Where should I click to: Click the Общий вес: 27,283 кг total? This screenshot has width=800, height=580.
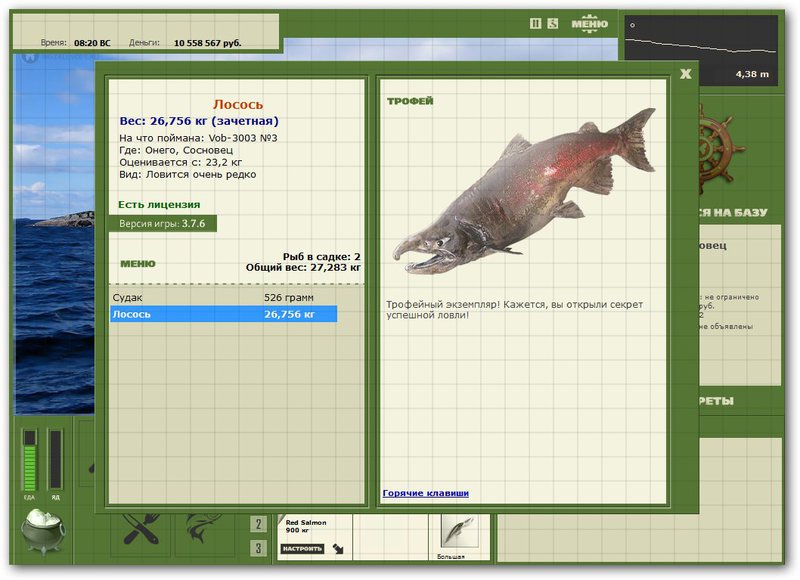tap(303, 267)
